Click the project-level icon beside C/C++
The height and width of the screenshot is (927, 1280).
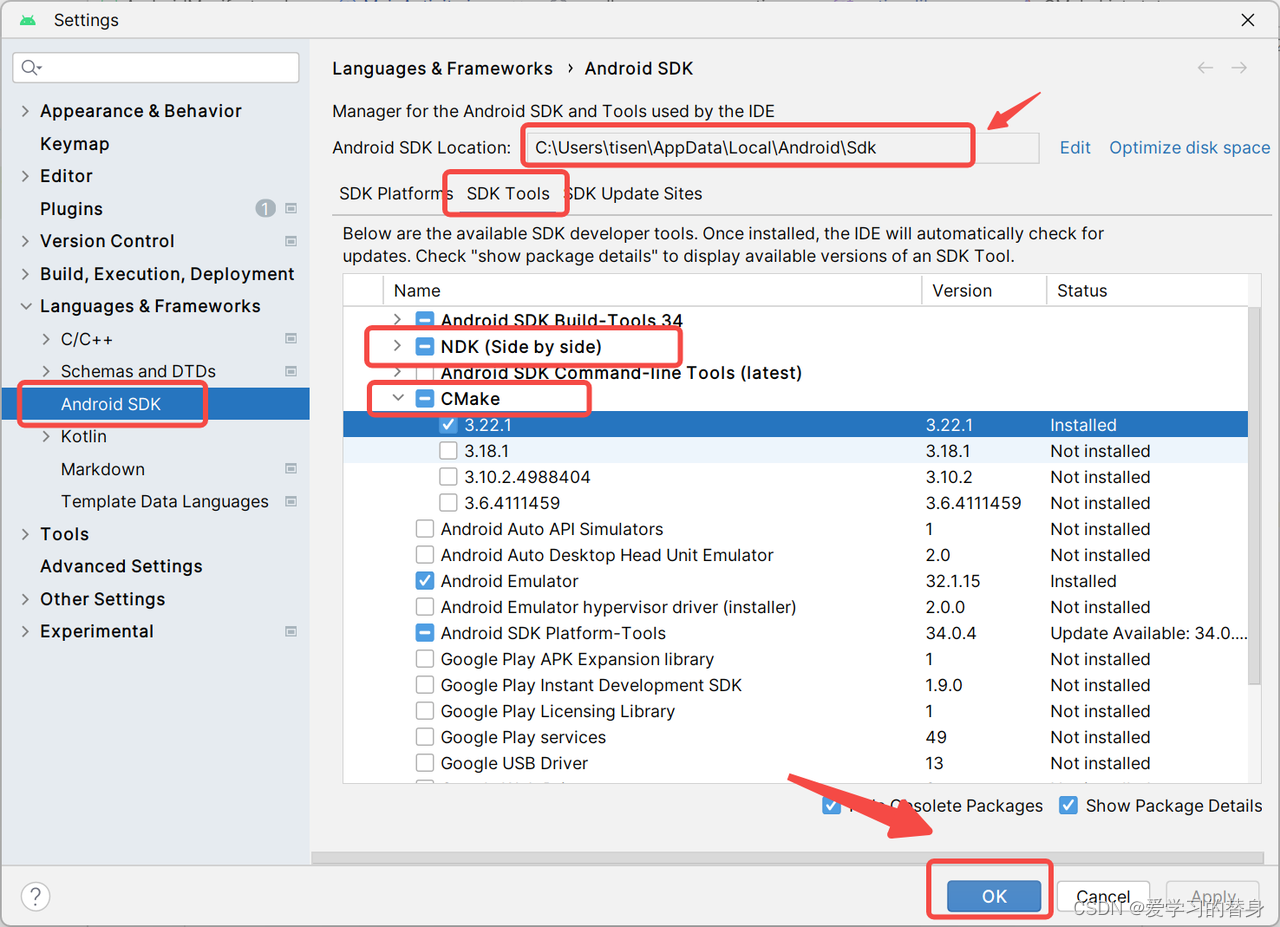[x=291, y=339]
